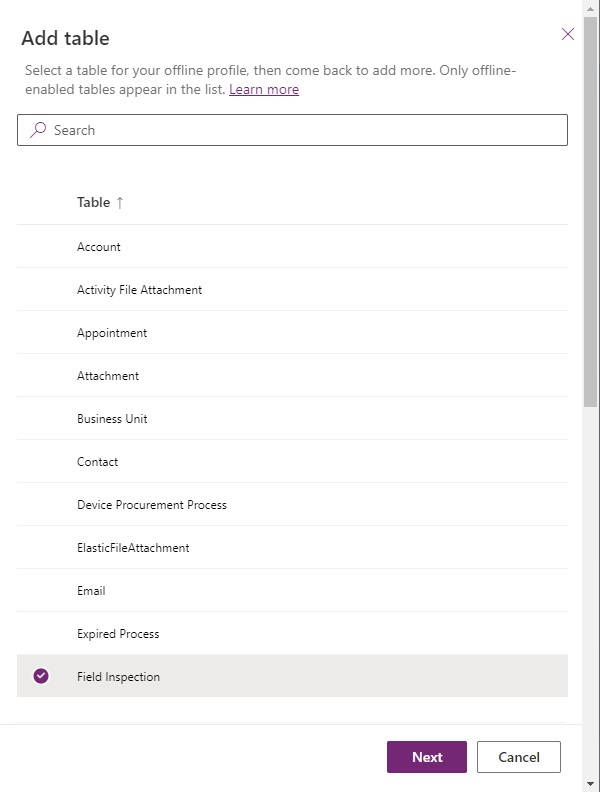
Task: Choose the Appointment table
Action: coord(292,332)
